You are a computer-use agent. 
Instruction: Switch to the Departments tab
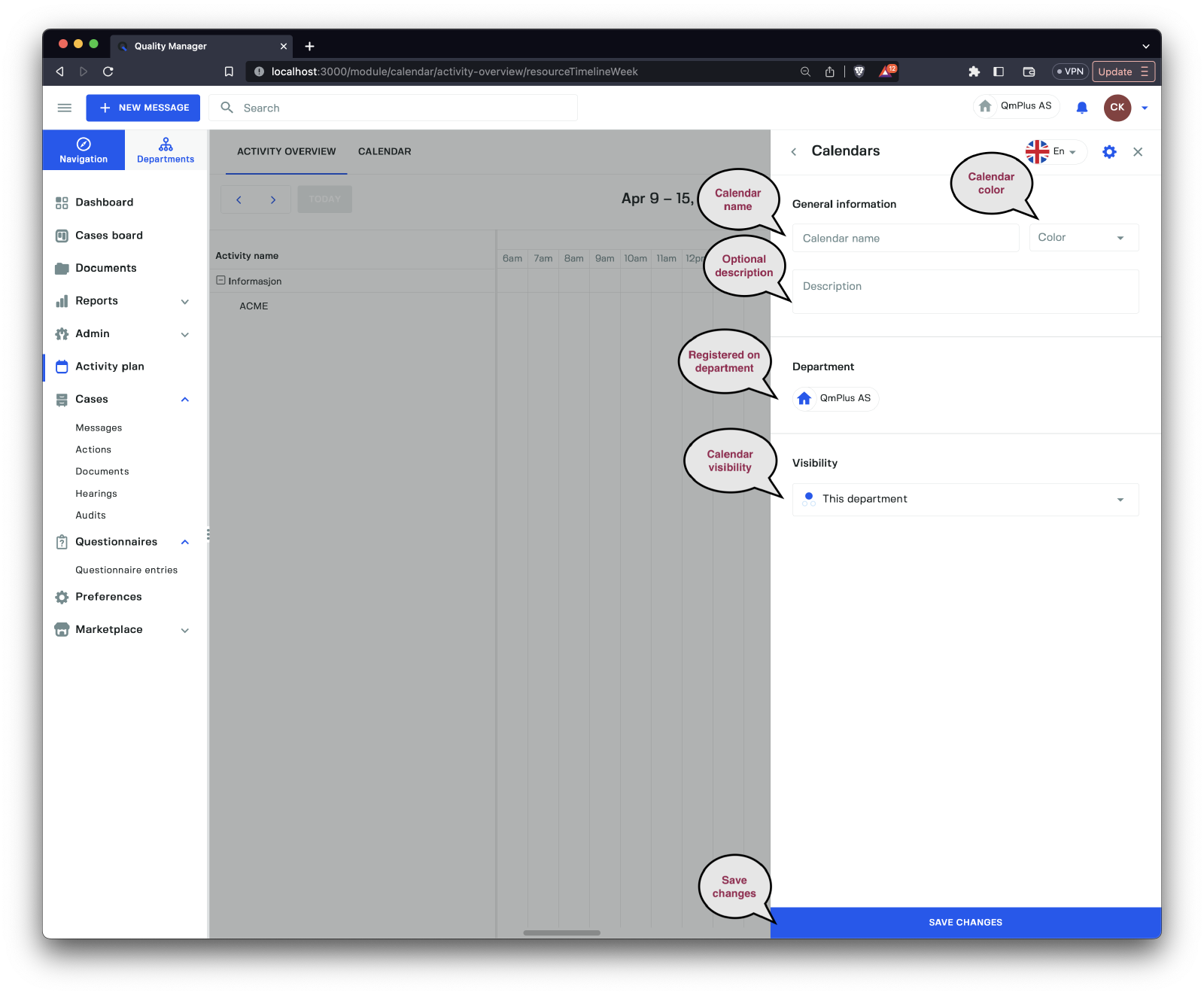tap(166, 150)
